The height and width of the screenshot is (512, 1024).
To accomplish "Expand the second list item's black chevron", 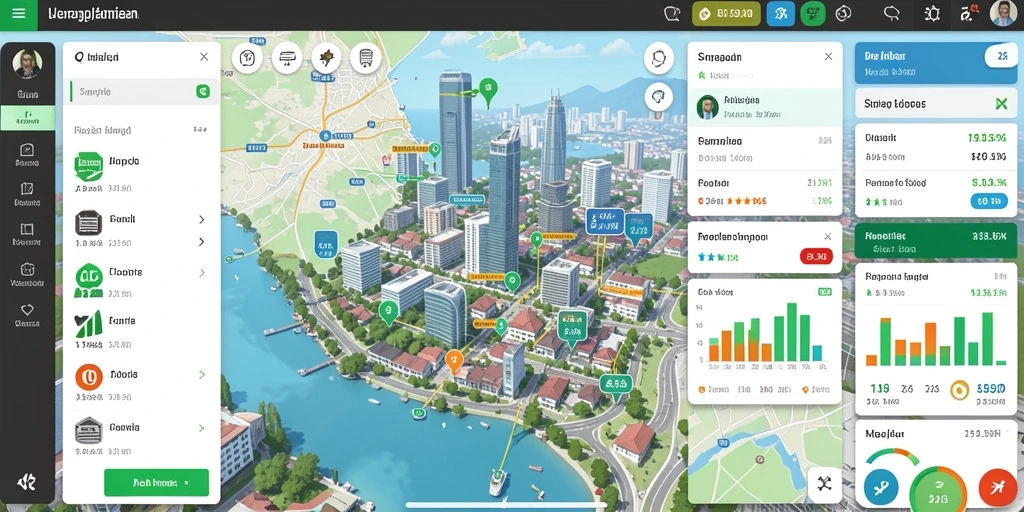I will pos(201,220).
